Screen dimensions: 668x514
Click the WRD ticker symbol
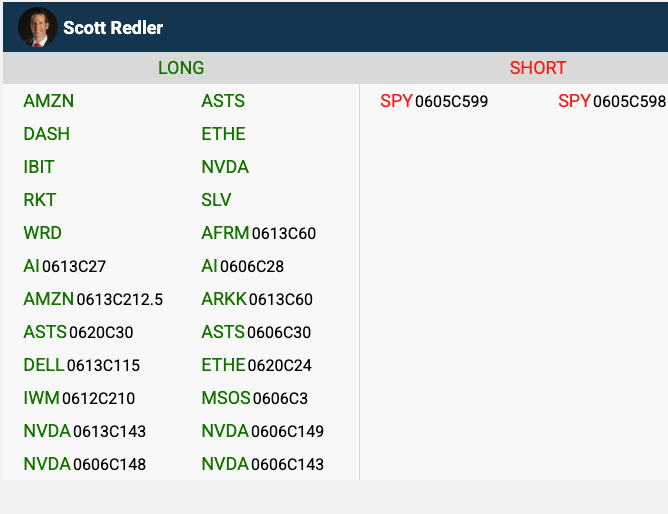coord(43,233)
